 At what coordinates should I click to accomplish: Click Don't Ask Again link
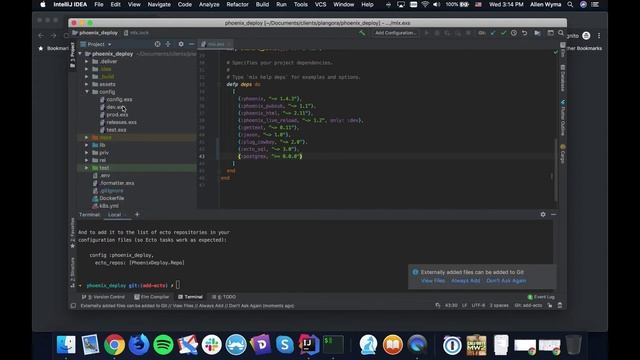[x=506, y=281]
